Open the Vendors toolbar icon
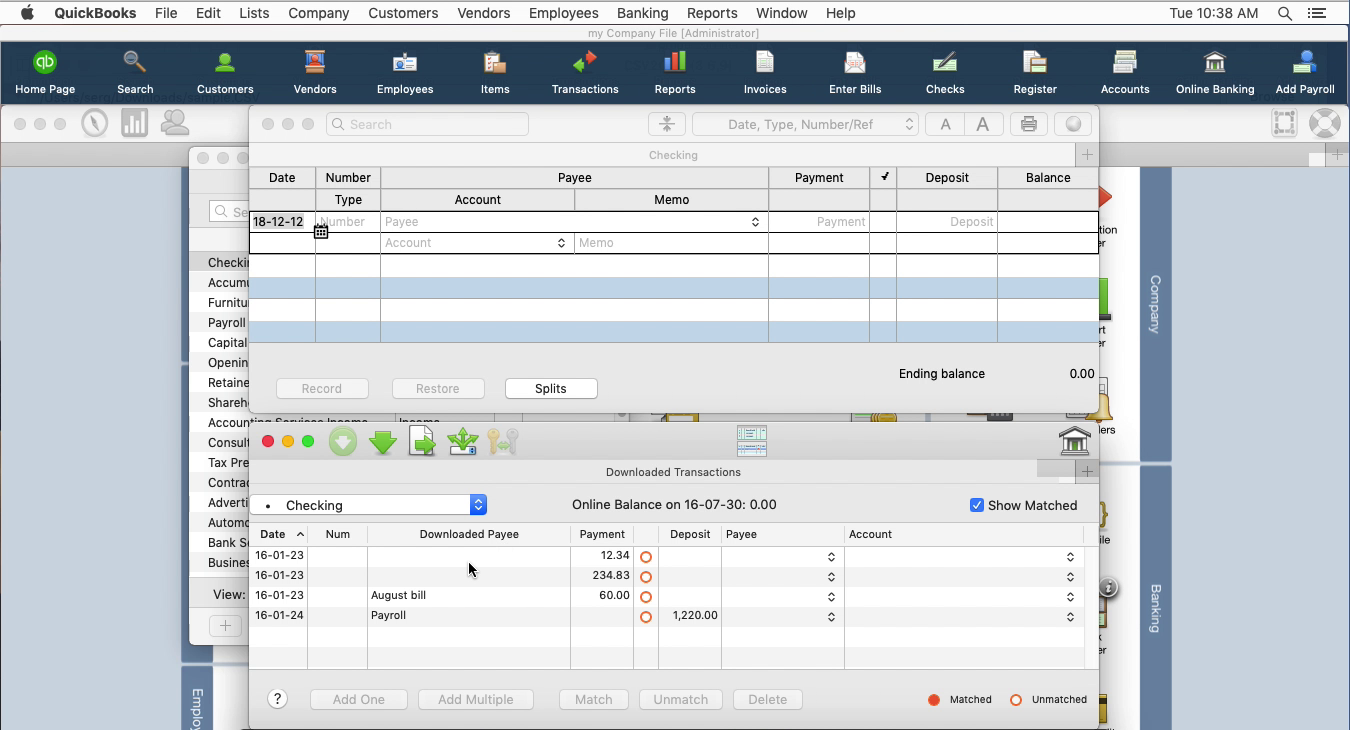Screen dimensions: 1350x730 click(315, 72)
